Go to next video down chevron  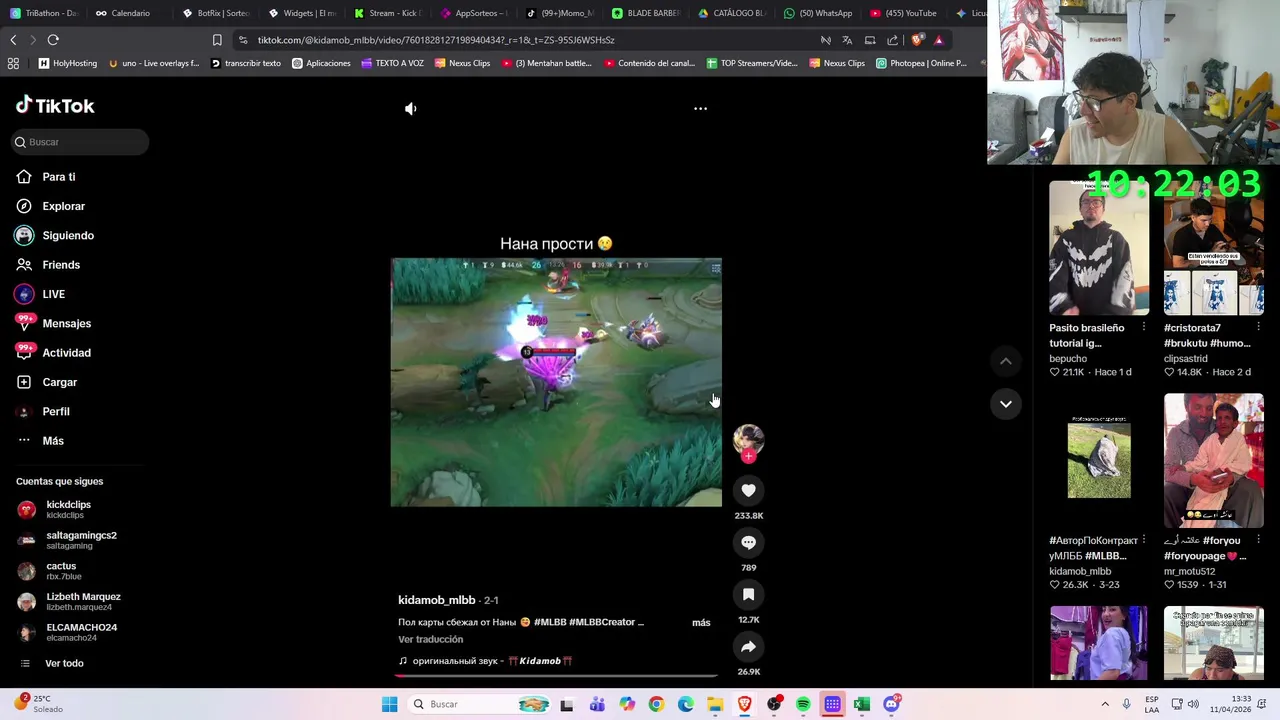click(x=1006, y=404)
